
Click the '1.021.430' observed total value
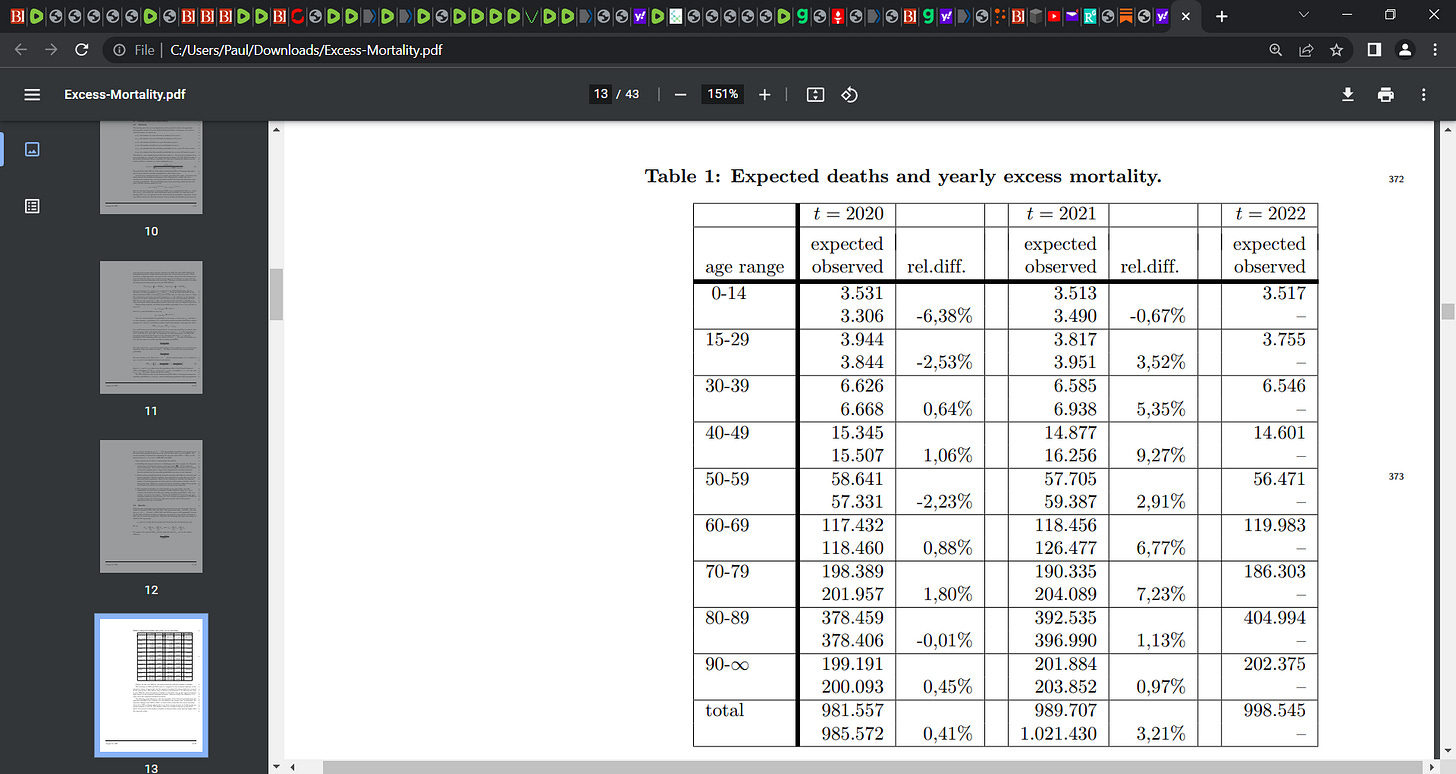click(x=1056, y=733)
